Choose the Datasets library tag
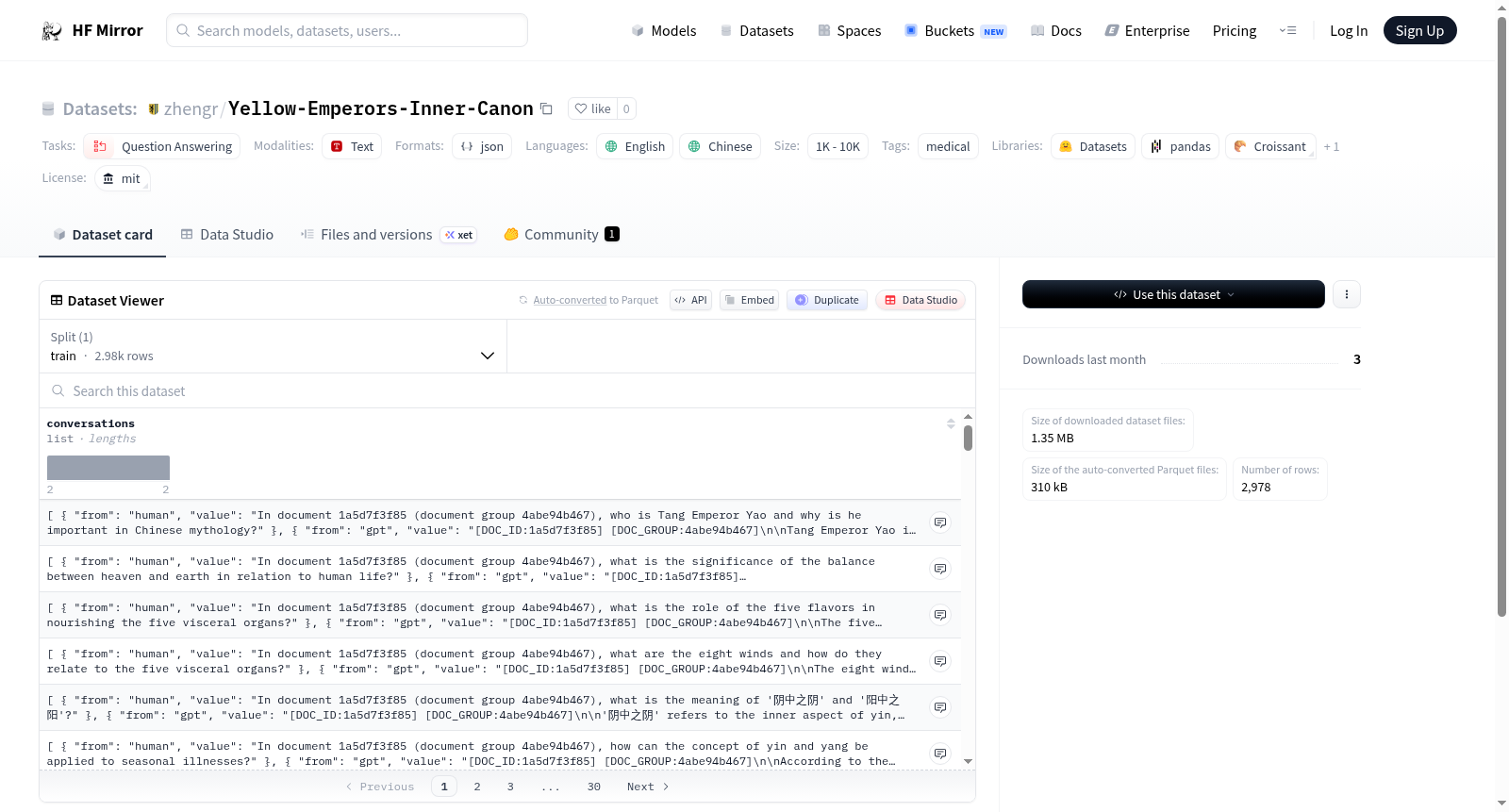 [1093, 146]
